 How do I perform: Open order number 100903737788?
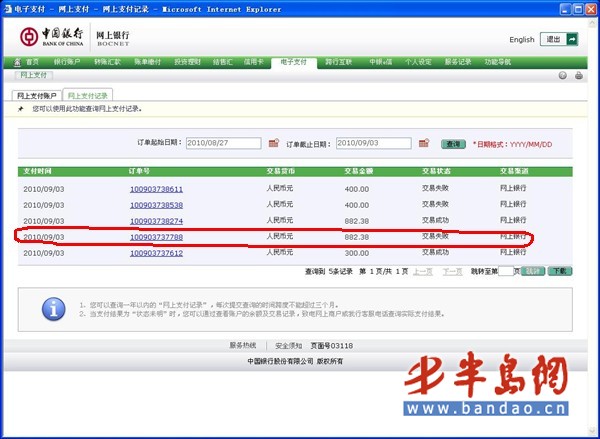click(x=156, y=237)
